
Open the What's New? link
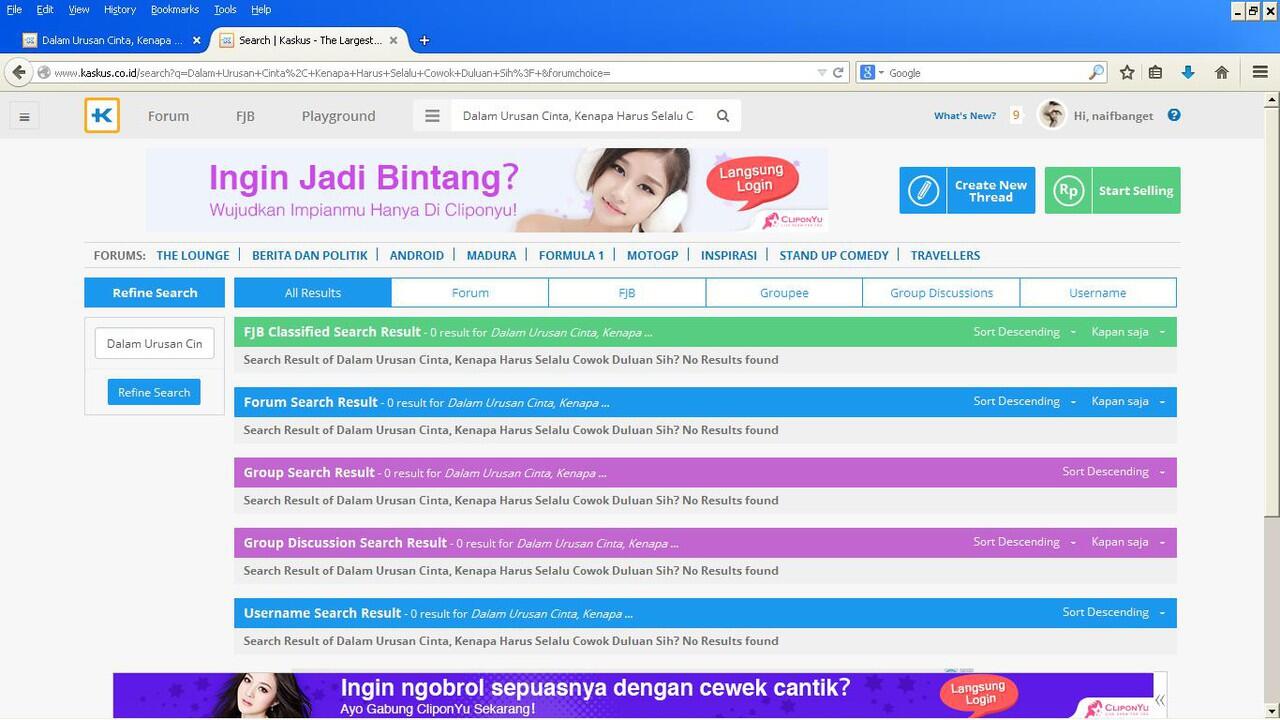[x=965, y=116]
